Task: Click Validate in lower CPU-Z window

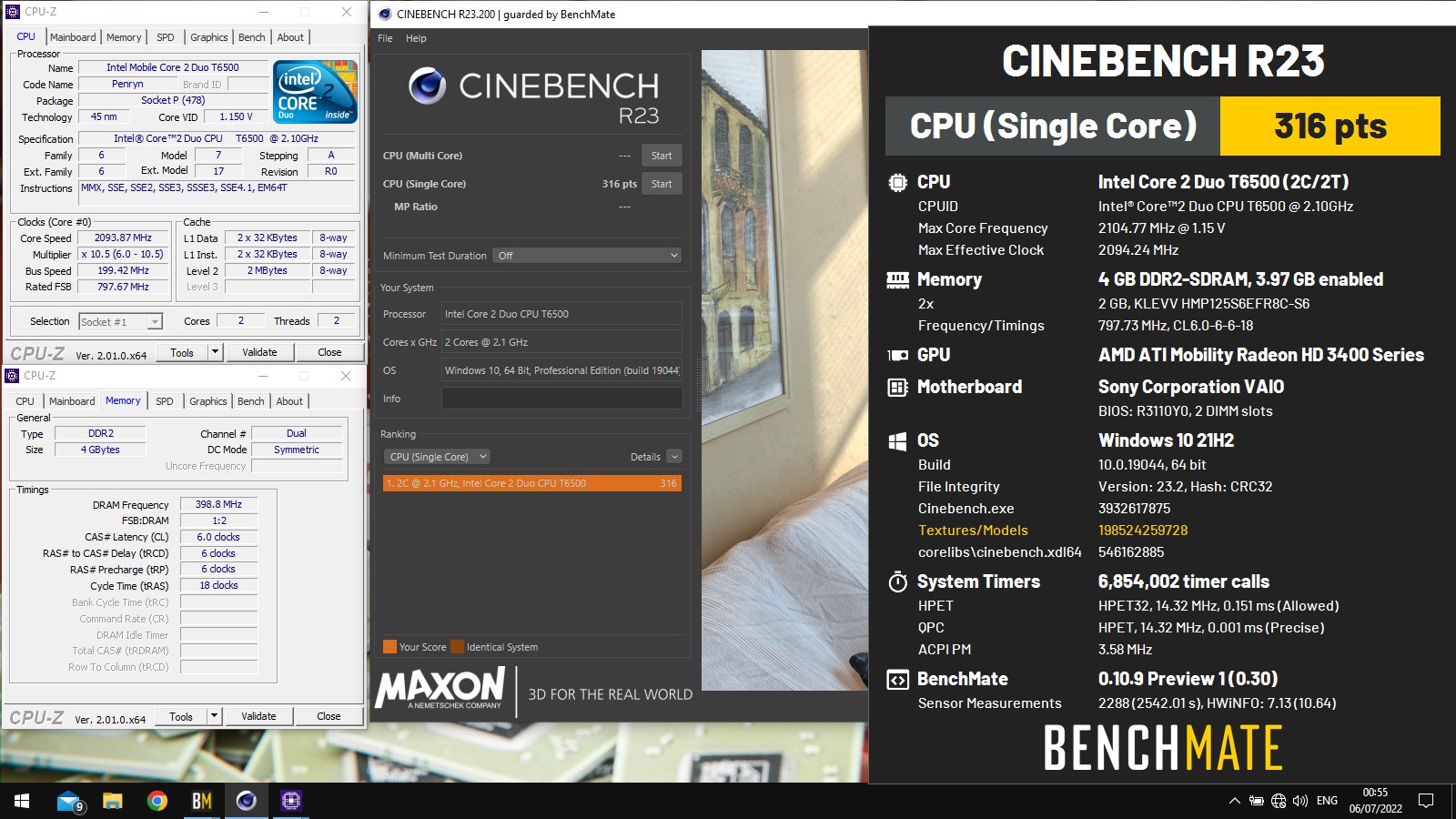Action: click(x=258, y=716)
